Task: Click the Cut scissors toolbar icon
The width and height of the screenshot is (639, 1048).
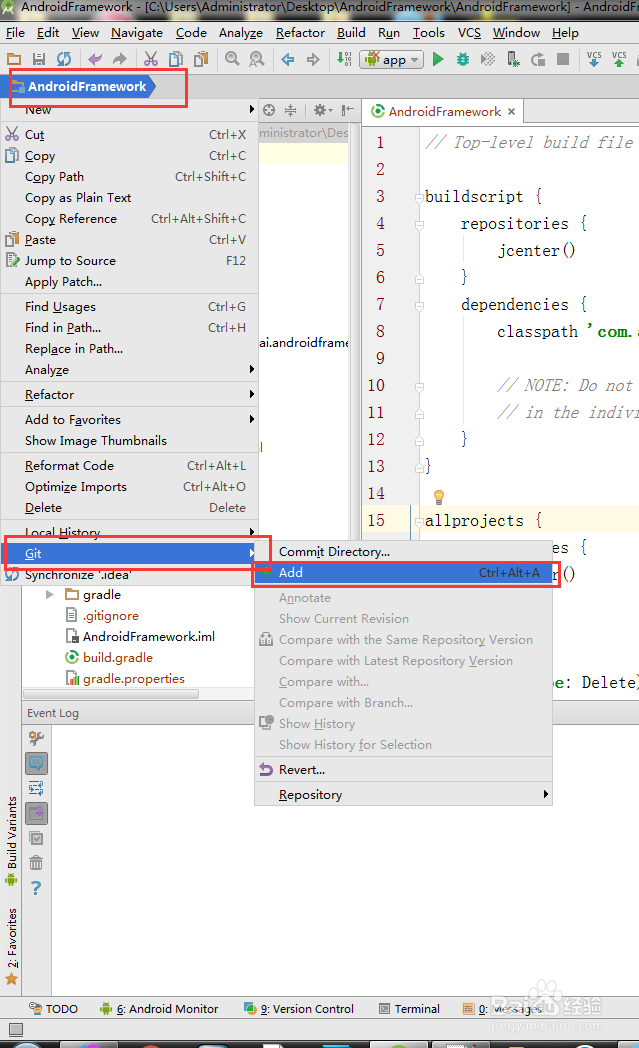Action: 151,59
